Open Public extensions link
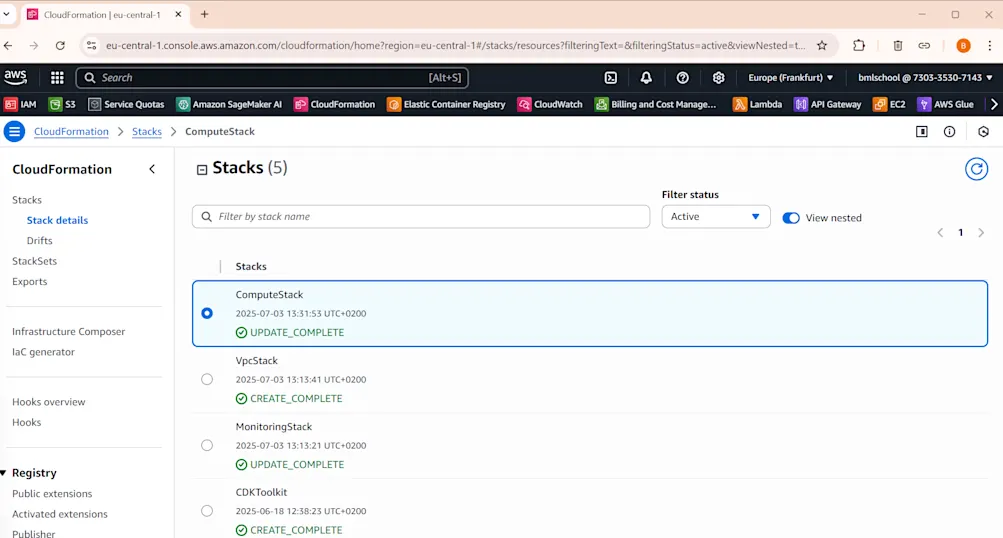 52,493
